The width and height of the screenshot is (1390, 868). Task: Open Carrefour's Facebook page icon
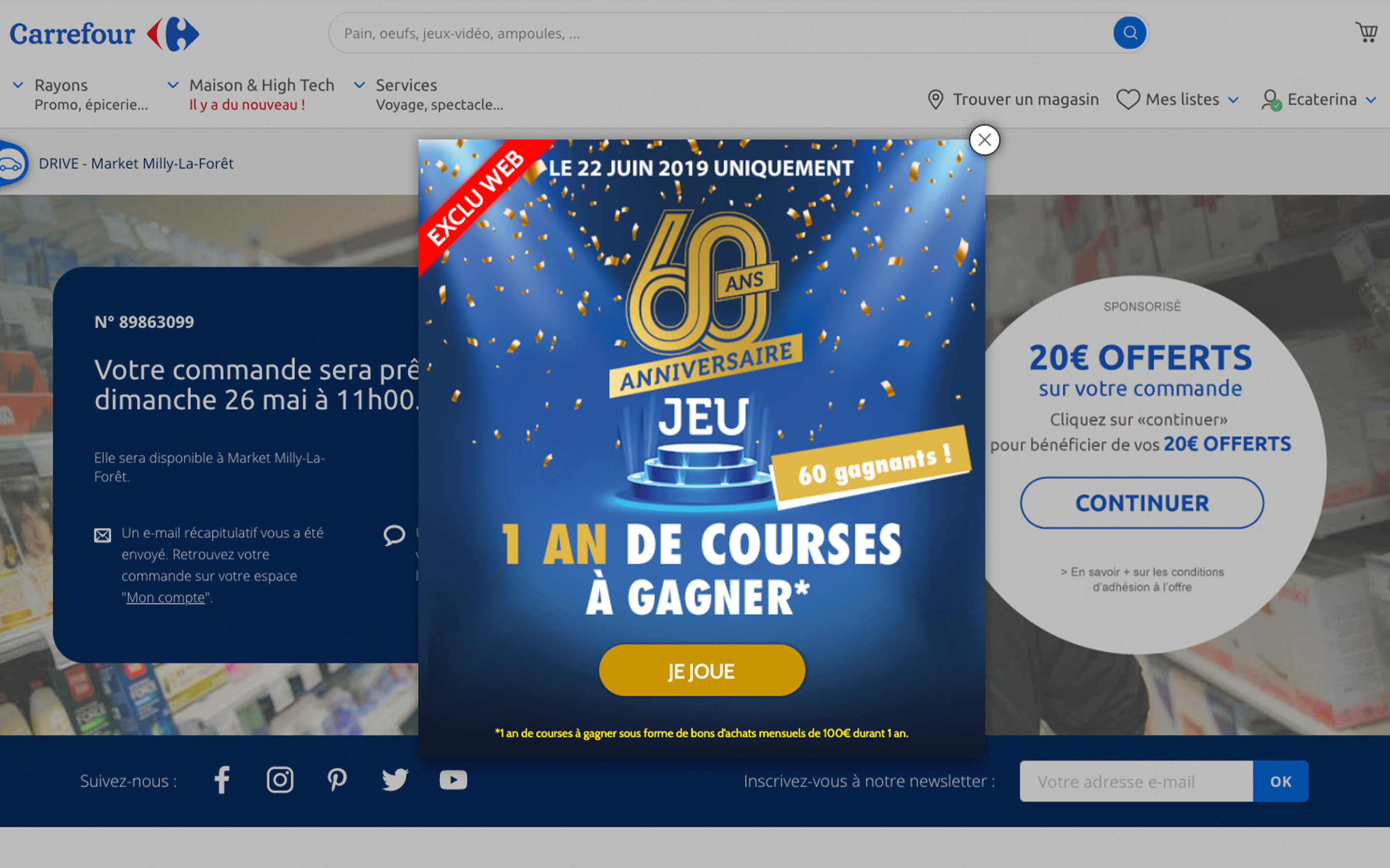(222, 780)
